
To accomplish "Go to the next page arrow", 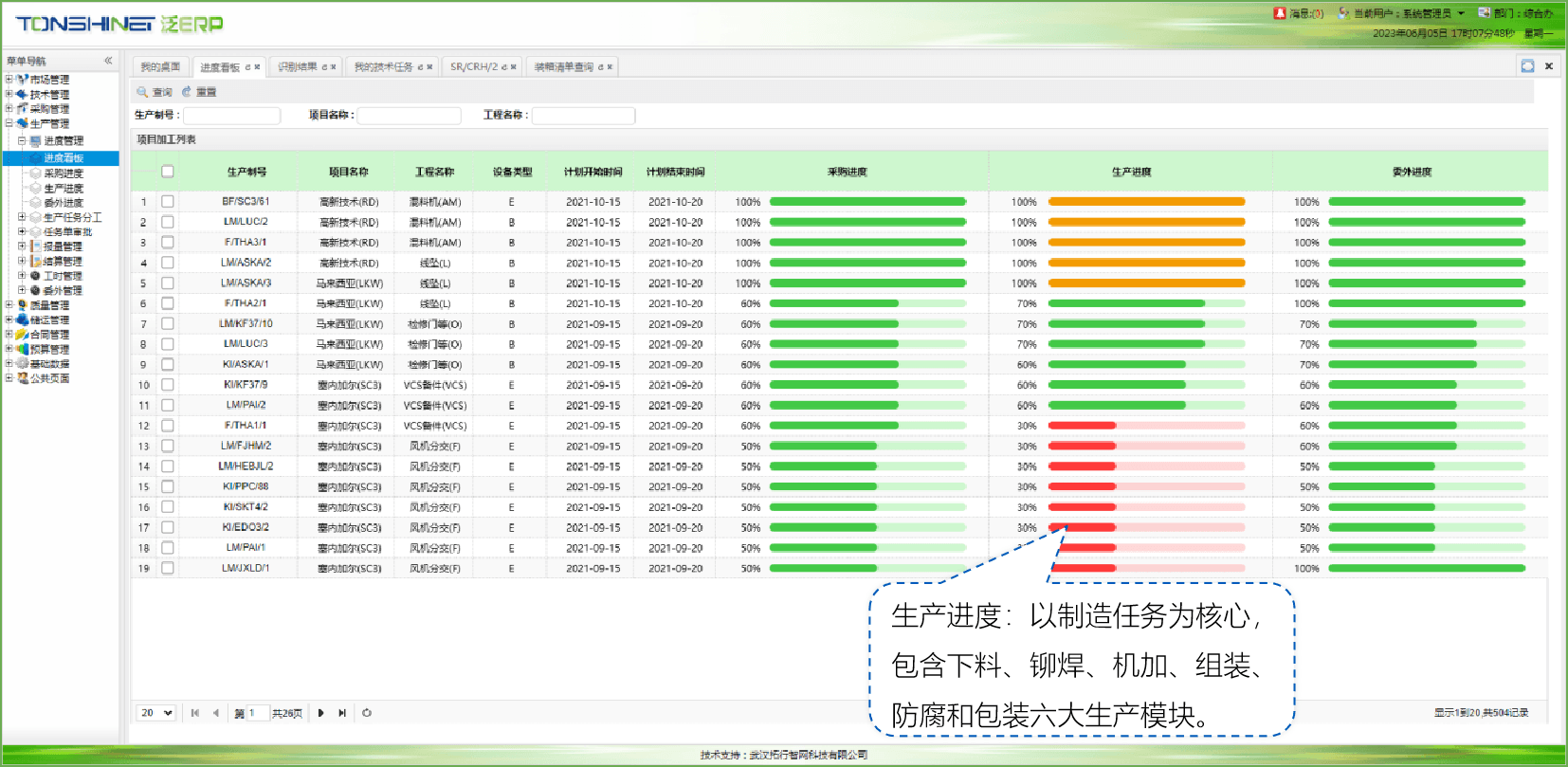I will [x=320, y=713].
